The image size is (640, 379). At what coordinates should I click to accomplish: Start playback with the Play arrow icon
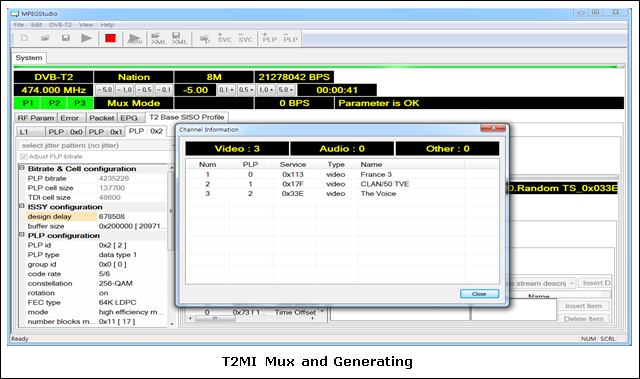[x=86, y=38]
